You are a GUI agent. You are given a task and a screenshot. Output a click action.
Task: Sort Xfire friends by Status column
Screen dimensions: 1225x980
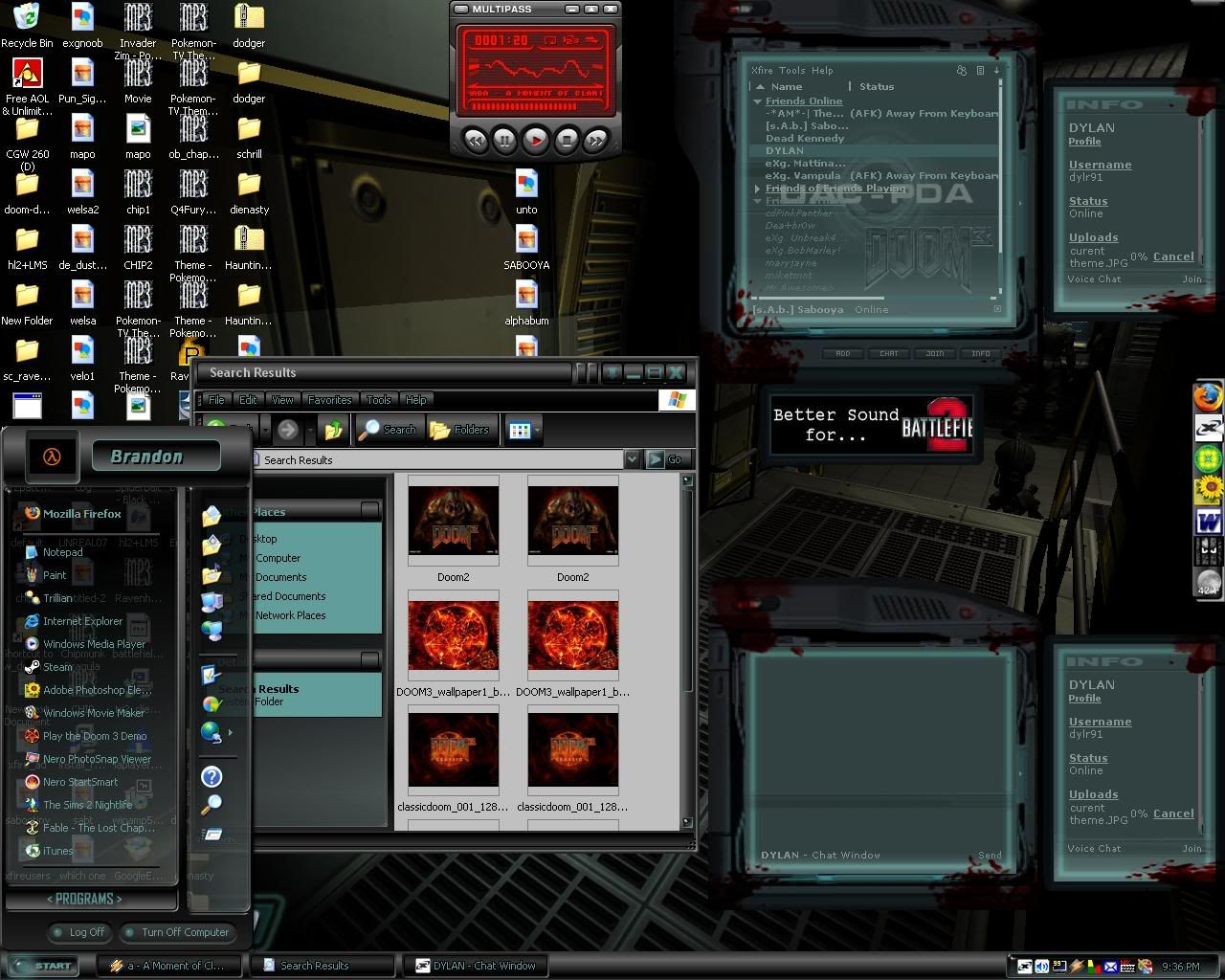877,86
